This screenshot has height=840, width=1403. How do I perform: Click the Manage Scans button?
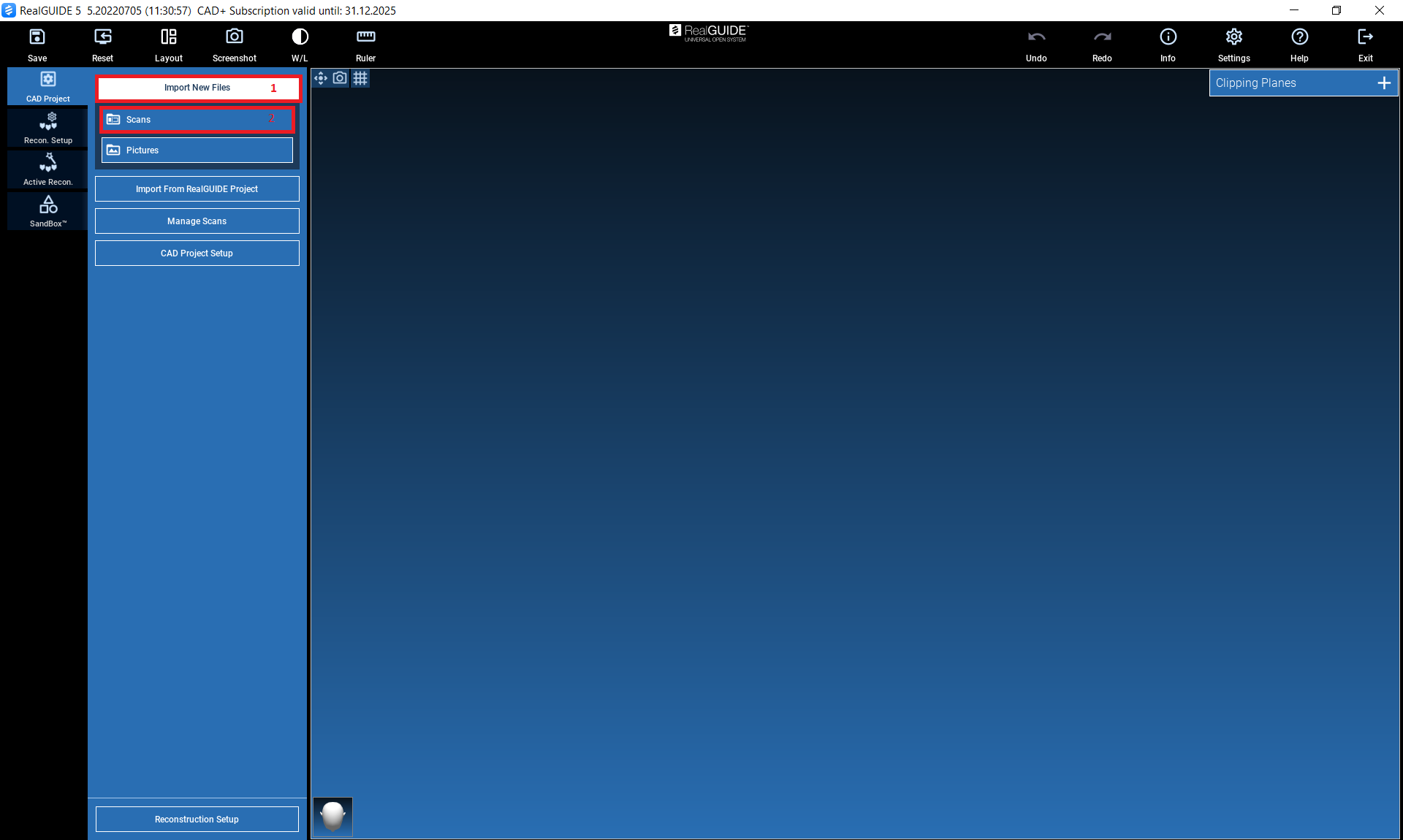197,221
